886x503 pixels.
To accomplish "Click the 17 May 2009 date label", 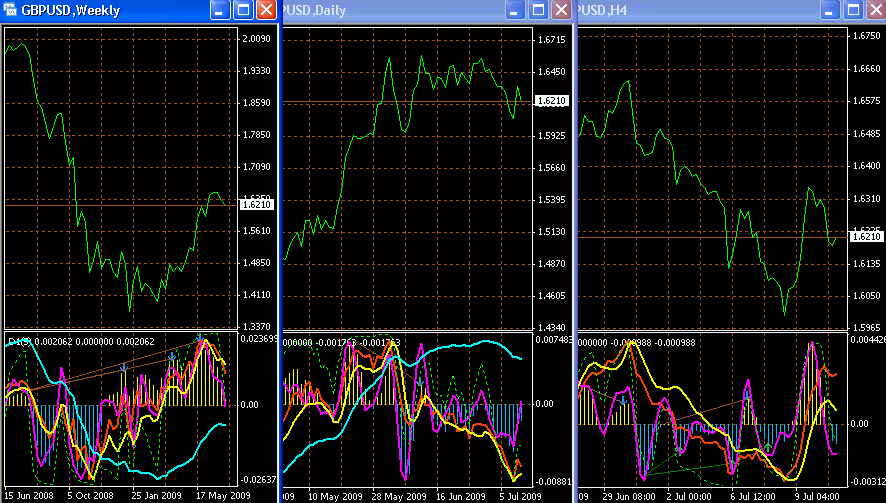I will 223,496.
